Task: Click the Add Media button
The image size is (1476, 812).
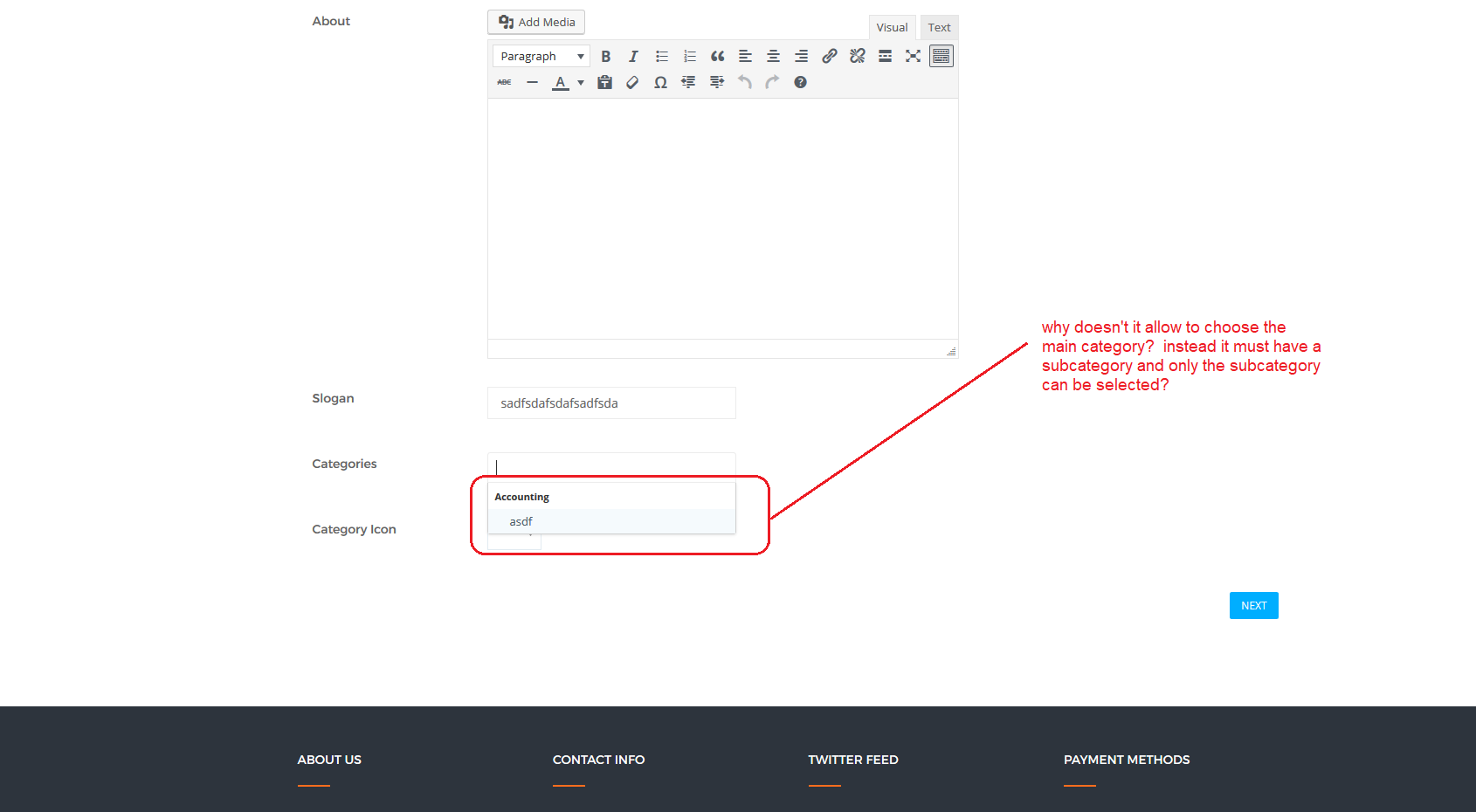Action: (536, 23)
